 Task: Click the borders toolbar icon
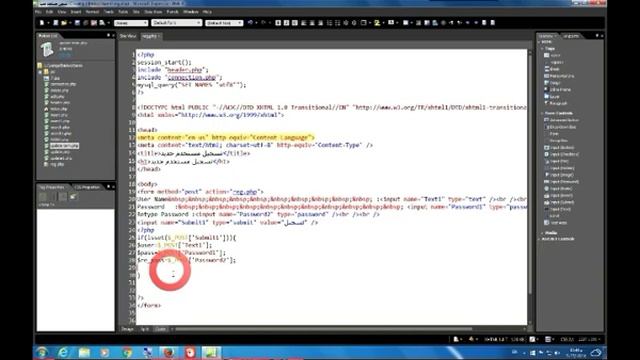[364, 23]
